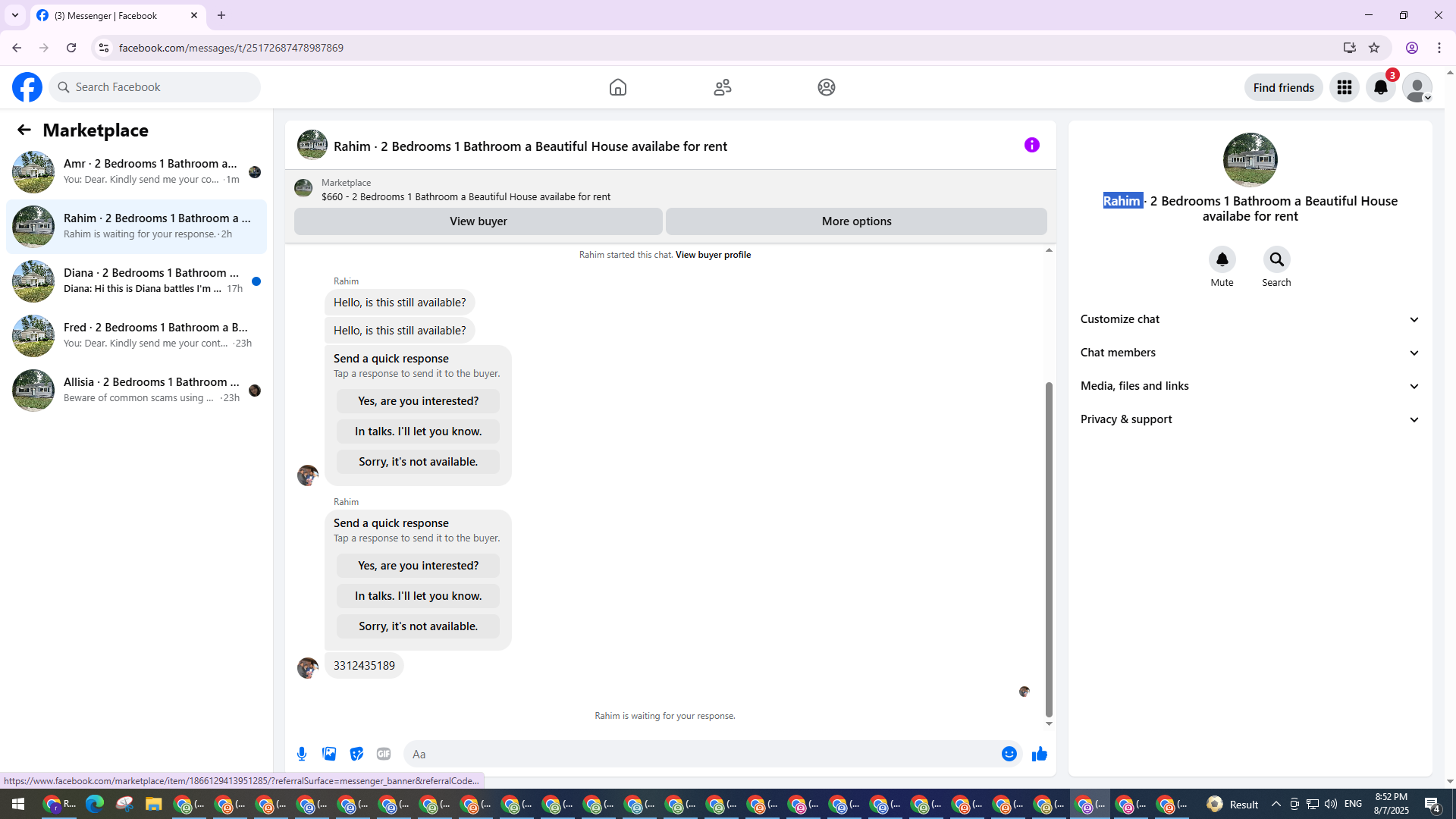The height and width of the screenshot is (819, 1456).
Task: Open the Amr conversation
Action: 136,172
